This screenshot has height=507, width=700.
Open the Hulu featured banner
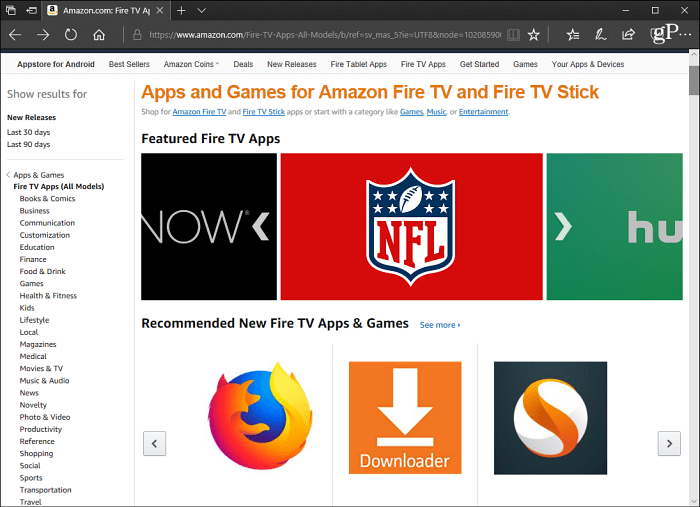pyautogui.click(x=614, y=227)
